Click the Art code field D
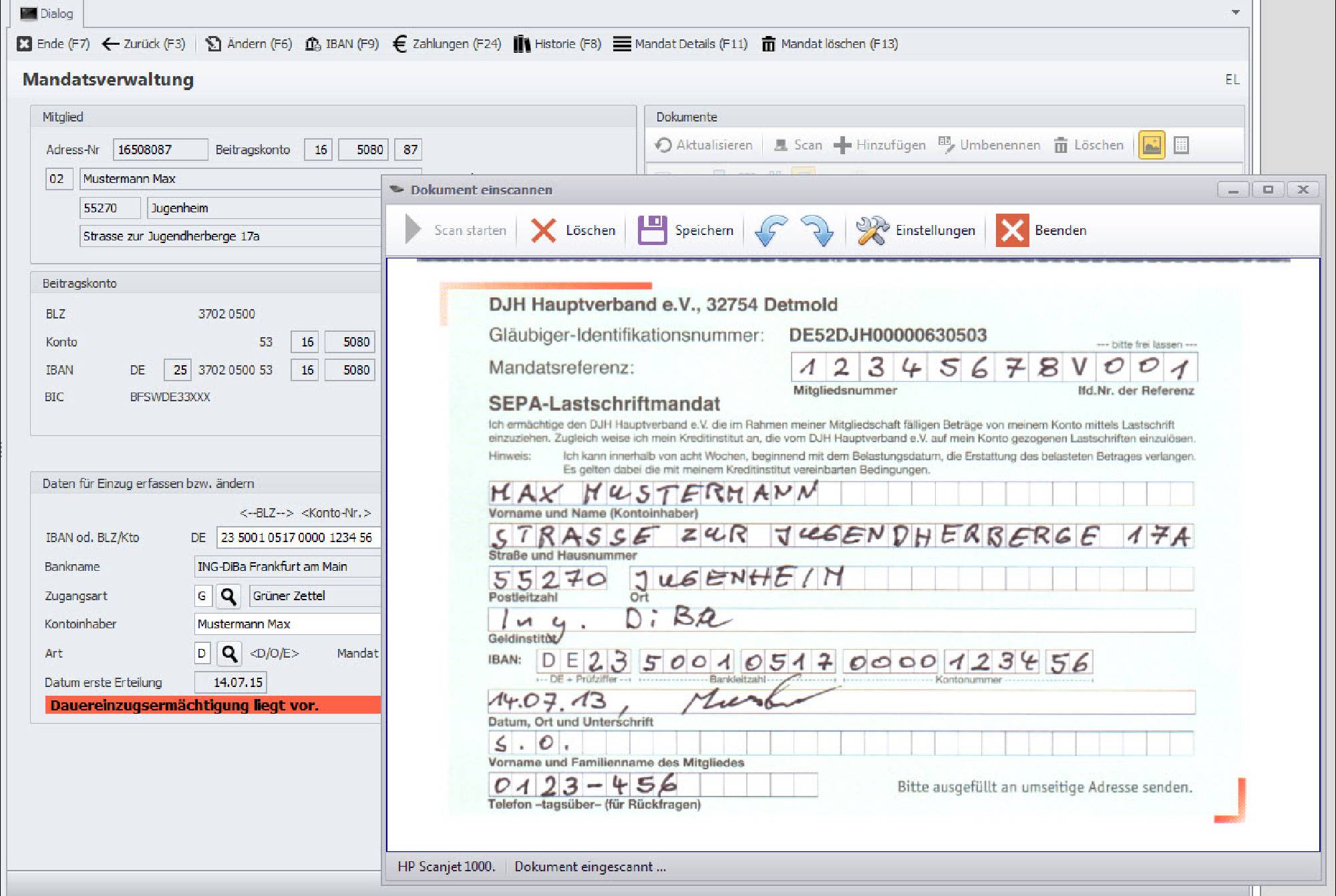Screen dimensions: 1336x896 pyautogui.click(x=202, y=653)
